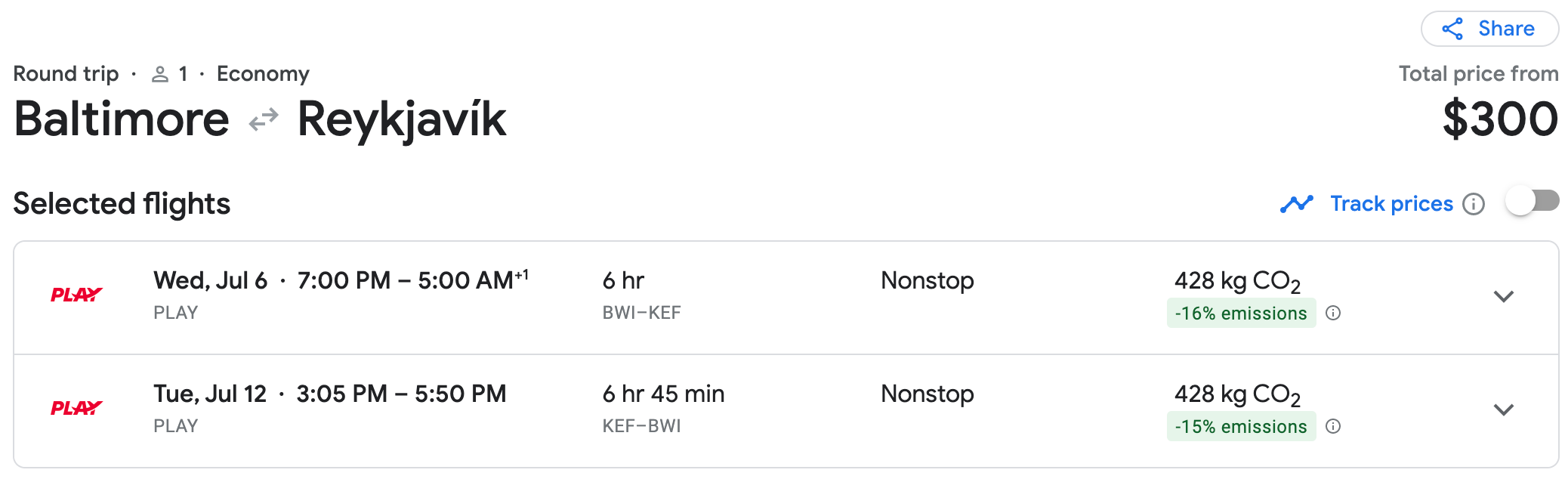Image resolution: width=1568 pixels, height=479 pixels.
Task: Click the passenger icon next to 1
Action: pyautogui.click(x=159, y=74)
